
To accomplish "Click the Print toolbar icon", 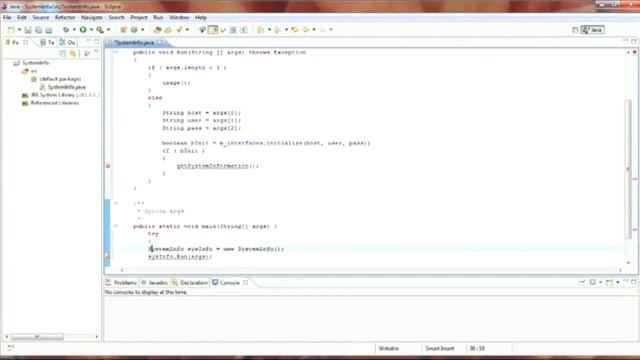I will [x=49, y=30].
